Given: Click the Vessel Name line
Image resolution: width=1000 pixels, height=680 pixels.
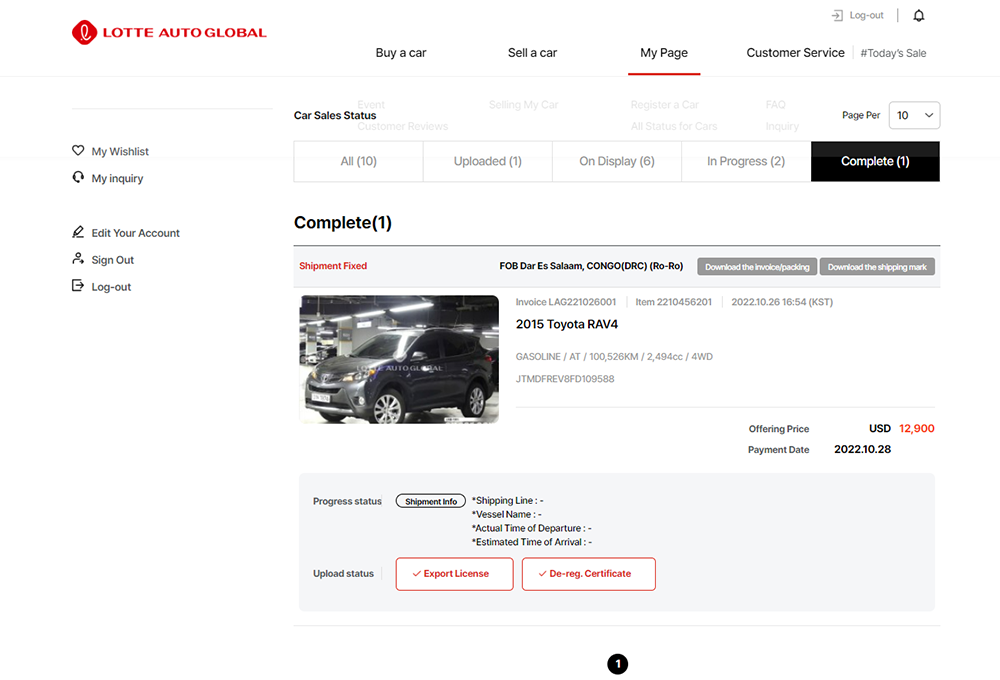Looking at the screenshot, I should point(506,514).
